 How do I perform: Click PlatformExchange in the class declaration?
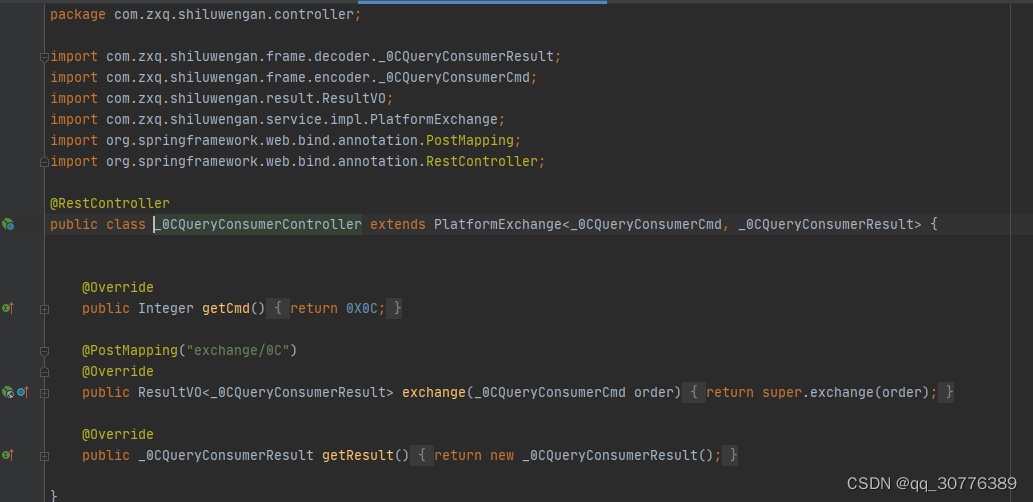[x=497, y=225]
